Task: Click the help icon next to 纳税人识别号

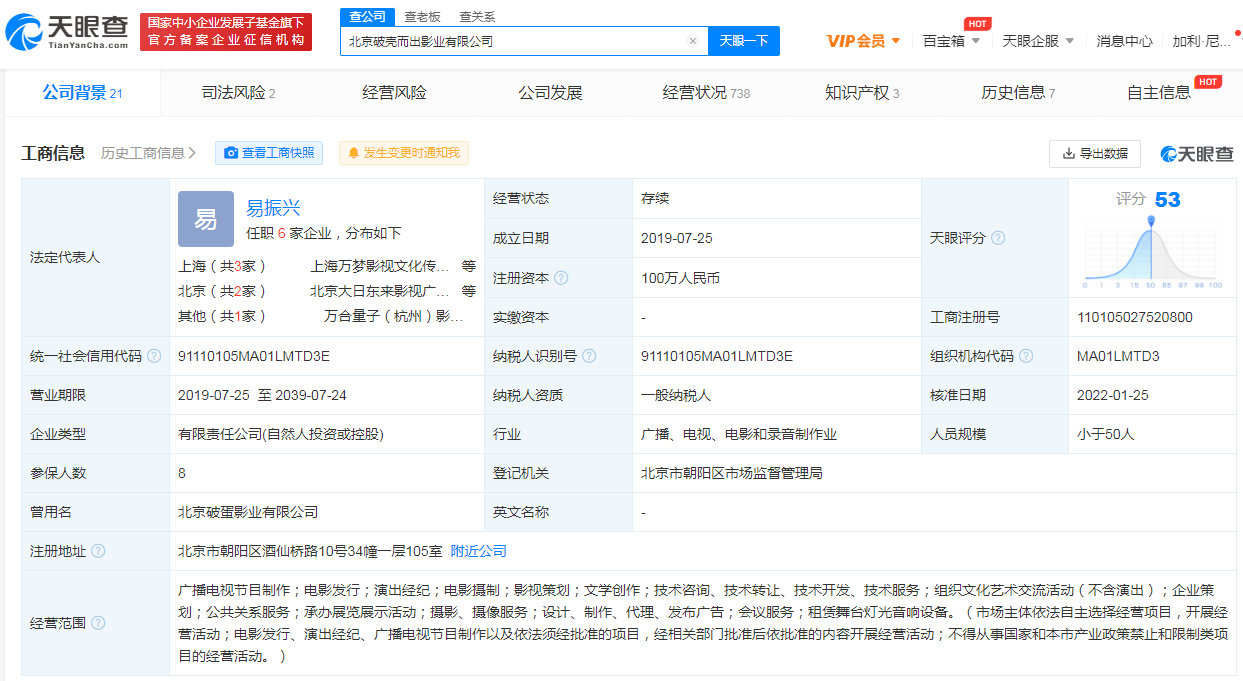Action: click(589, 356)
